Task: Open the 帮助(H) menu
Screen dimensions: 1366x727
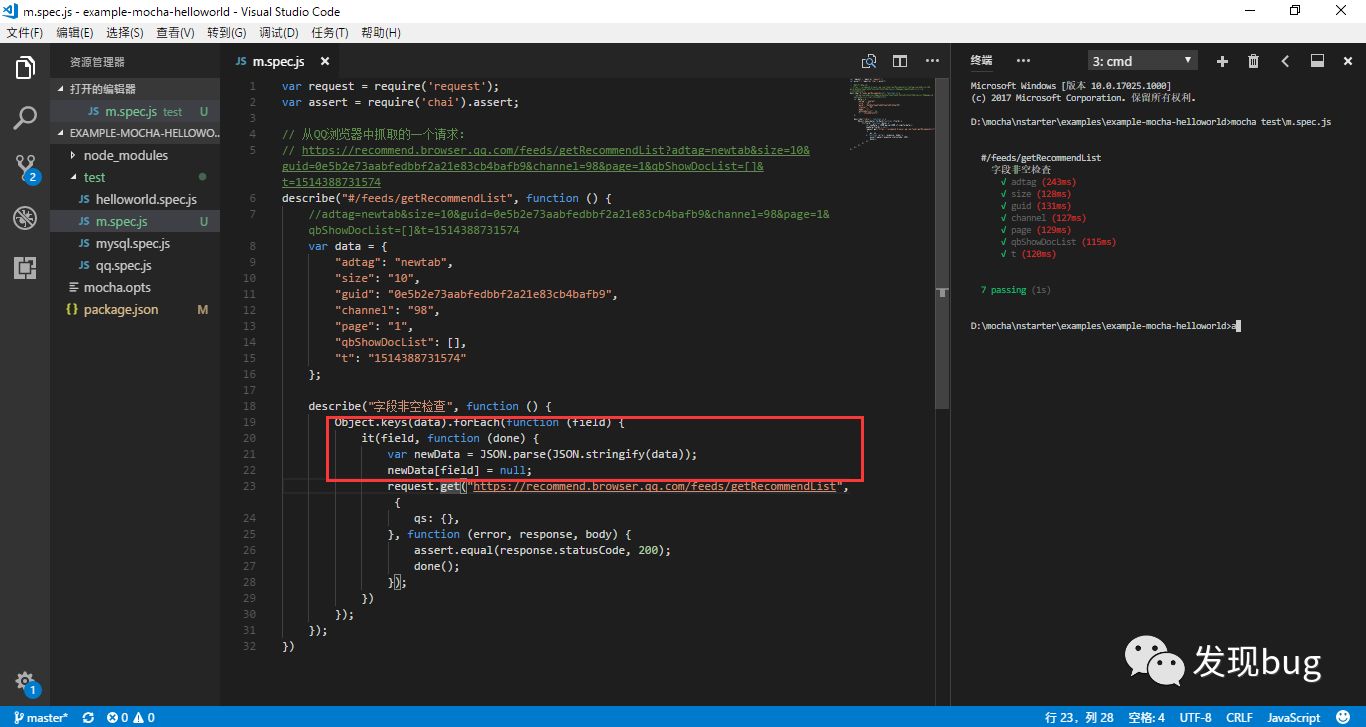Action: [379, 33]
